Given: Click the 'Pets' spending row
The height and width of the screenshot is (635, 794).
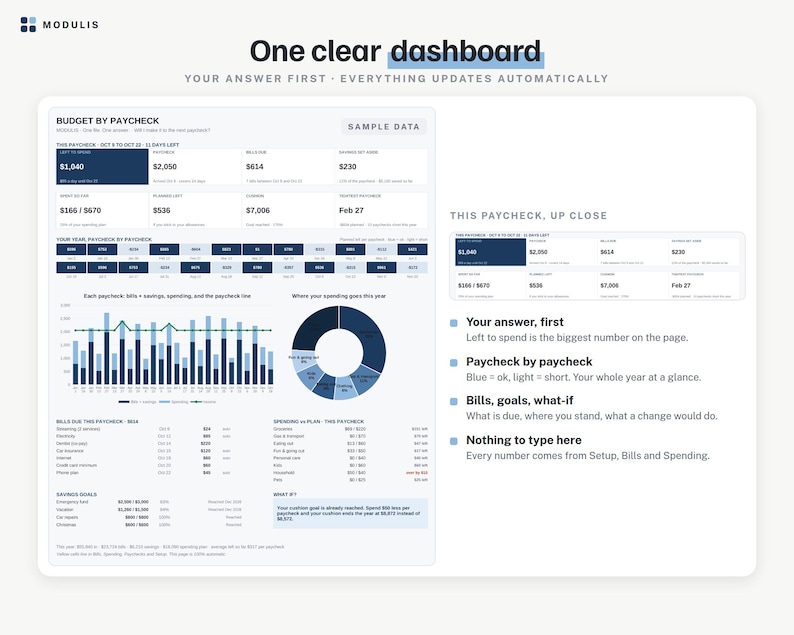Looking at the screenshot, I should coord(350,480).
